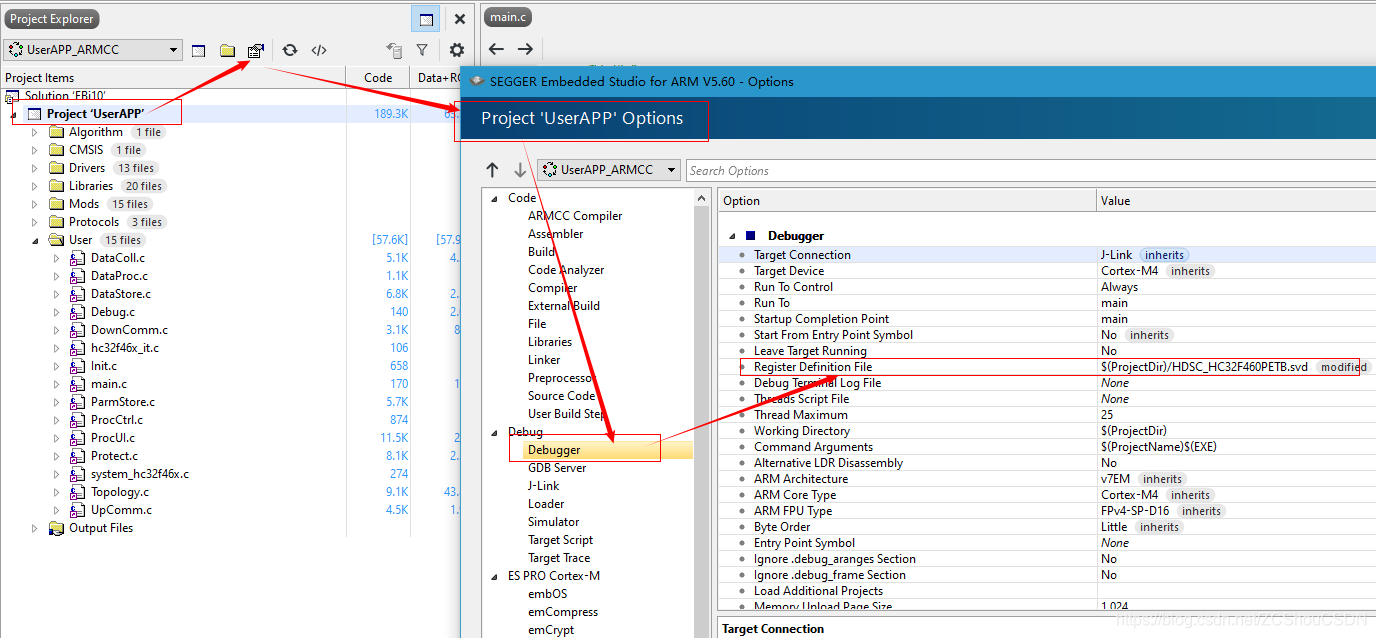Click the down arrow in Options dialog

coord(520,170)
